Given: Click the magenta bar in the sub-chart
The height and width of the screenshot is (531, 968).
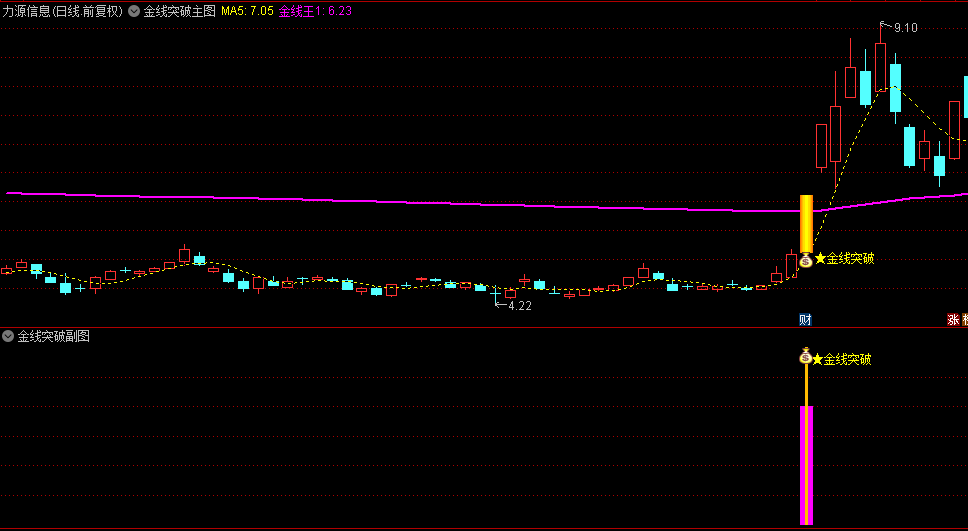Looking at the screenshot, I should (x=806, y=465).
